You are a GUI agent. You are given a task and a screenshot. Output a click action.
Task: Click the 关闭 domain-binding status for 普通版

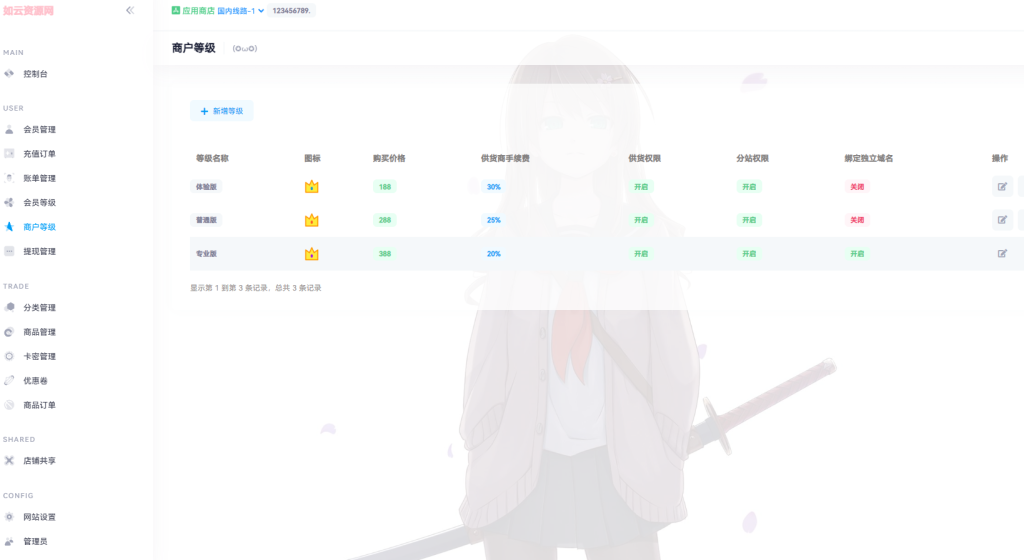(857, 220)
